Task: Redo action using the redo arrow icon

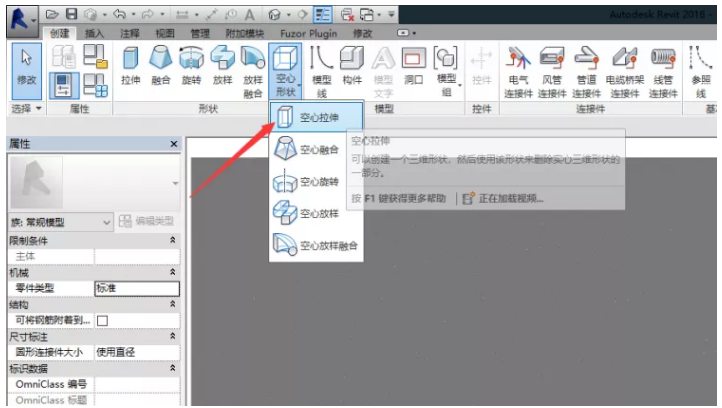Action: click(147, 14)
